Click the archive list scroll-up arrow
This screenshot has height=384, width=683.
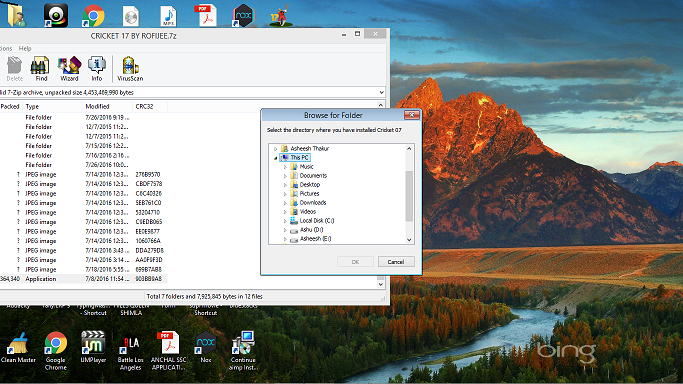pos(381,105)
